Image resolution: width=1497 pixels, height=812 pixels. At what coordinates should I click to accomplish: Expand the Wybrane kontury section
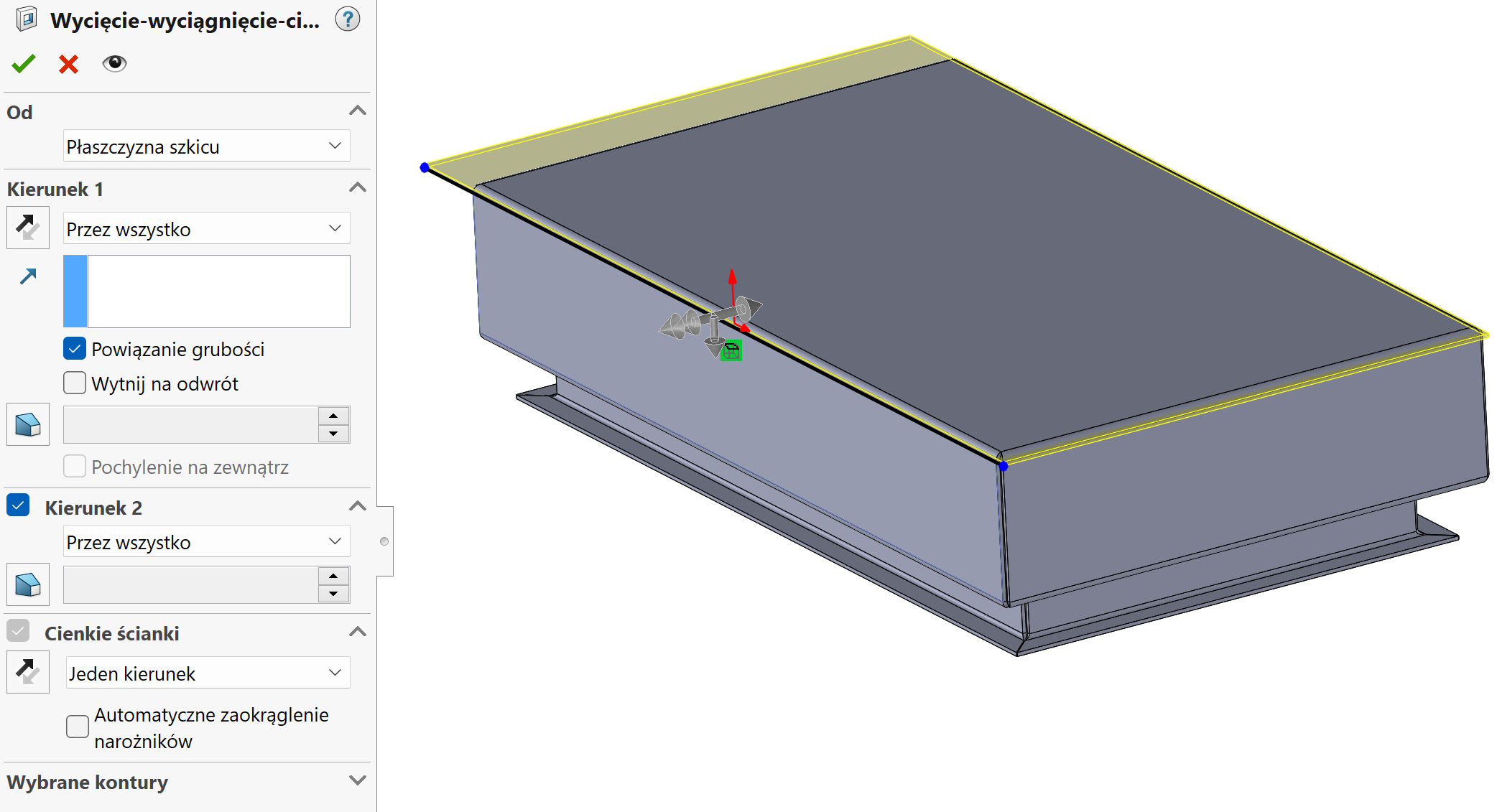(x=357, y=780)
